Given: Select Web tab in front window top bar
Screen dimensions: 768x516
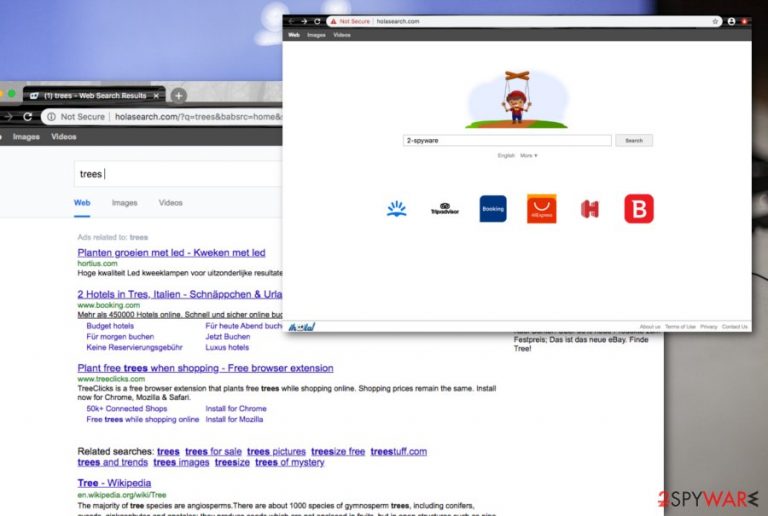Looking at the screenshot, I should coord(294,35).
